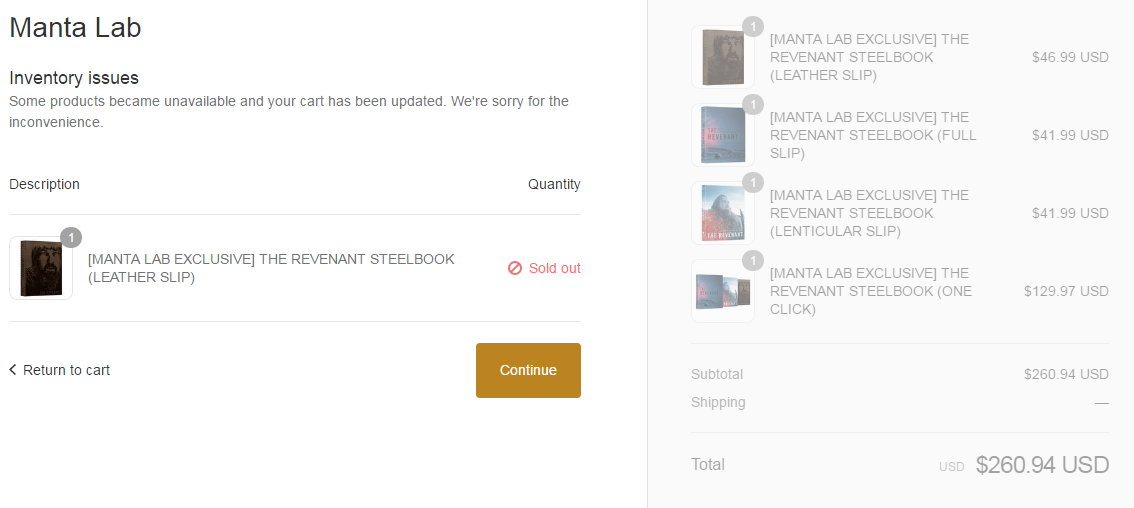Click quantity badge on Full Slip thumbnail
The height and width of the screenshot is (508, 1134).
click(753, 104)
